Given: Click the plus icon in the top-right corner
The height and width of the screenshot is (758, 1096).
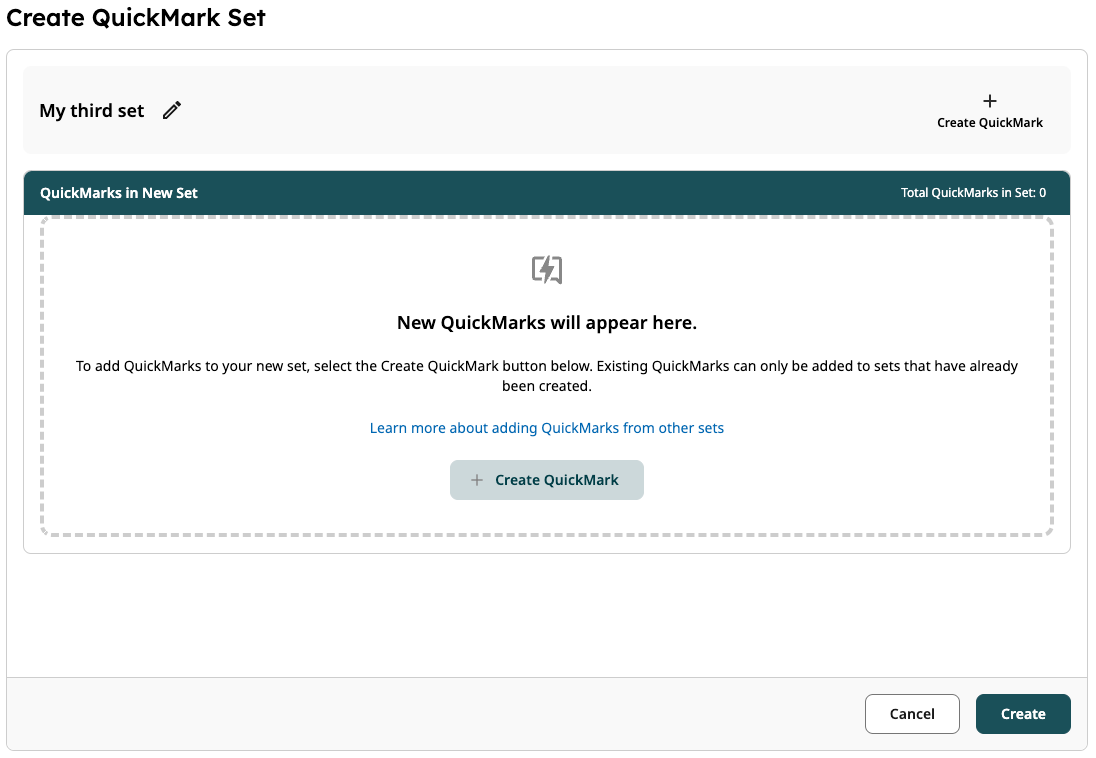Looking at the screenshot, I should pyautogui.click(x=990, y=101).
